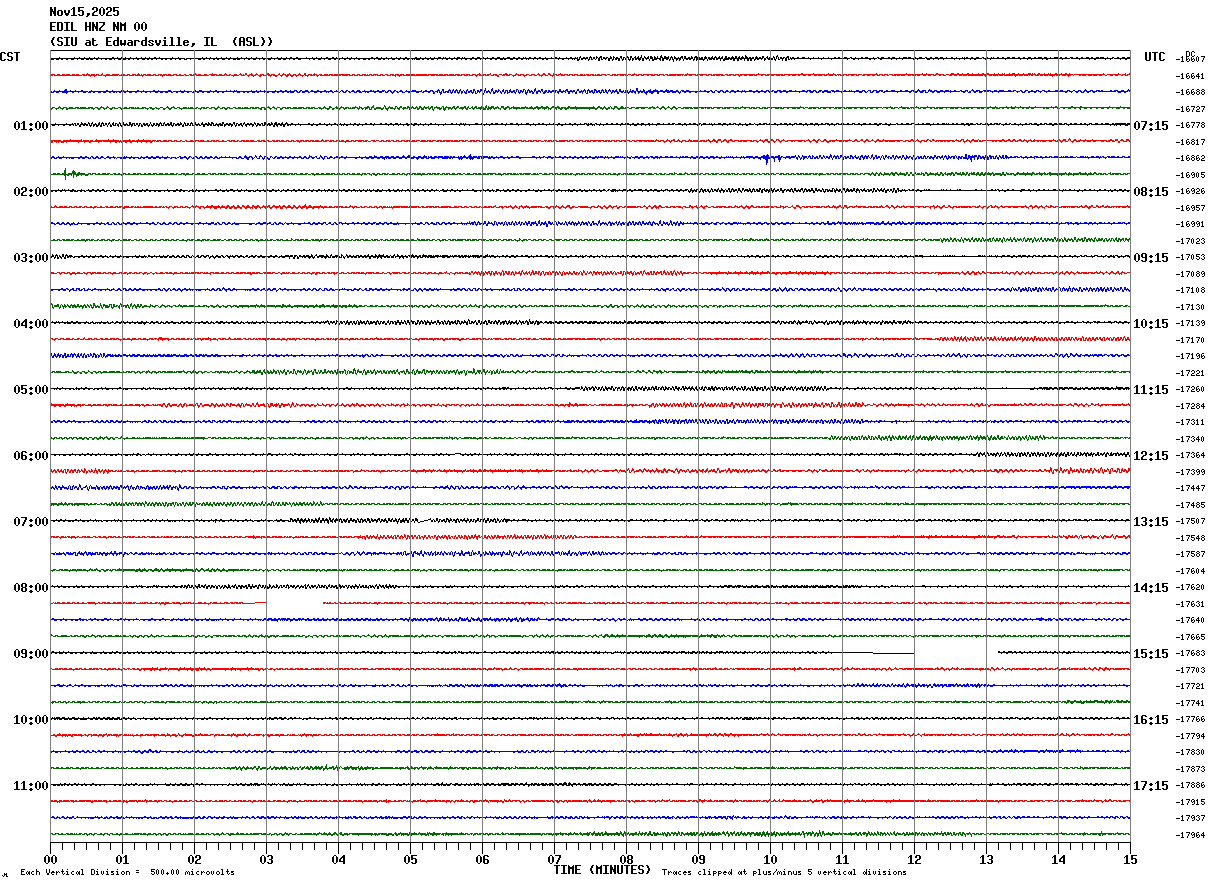This screenshot has width=1210, height=886.
Task: Click the "06:00" CST row label
Action: point(31,456)
